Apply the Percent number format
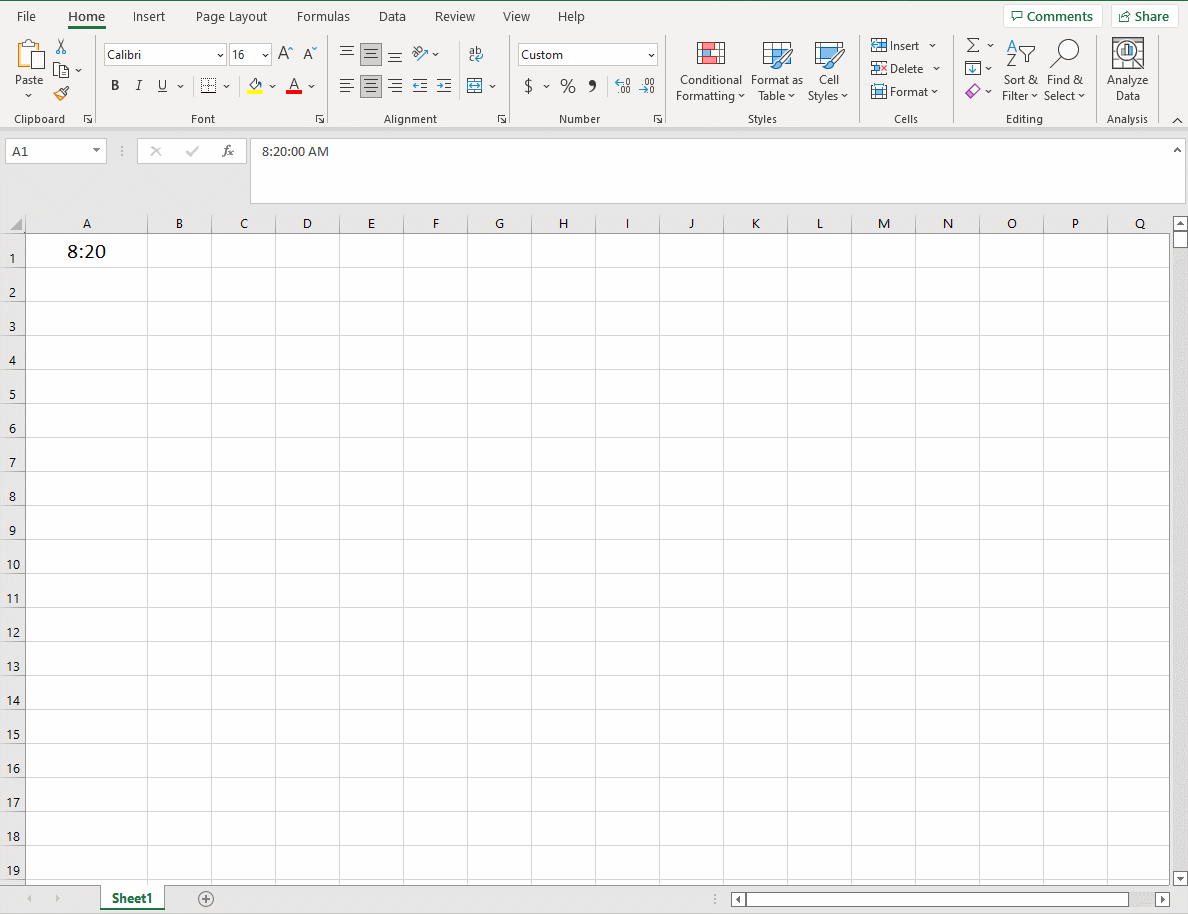Screen dimensions: 1188x914 [x=567, y=86]
